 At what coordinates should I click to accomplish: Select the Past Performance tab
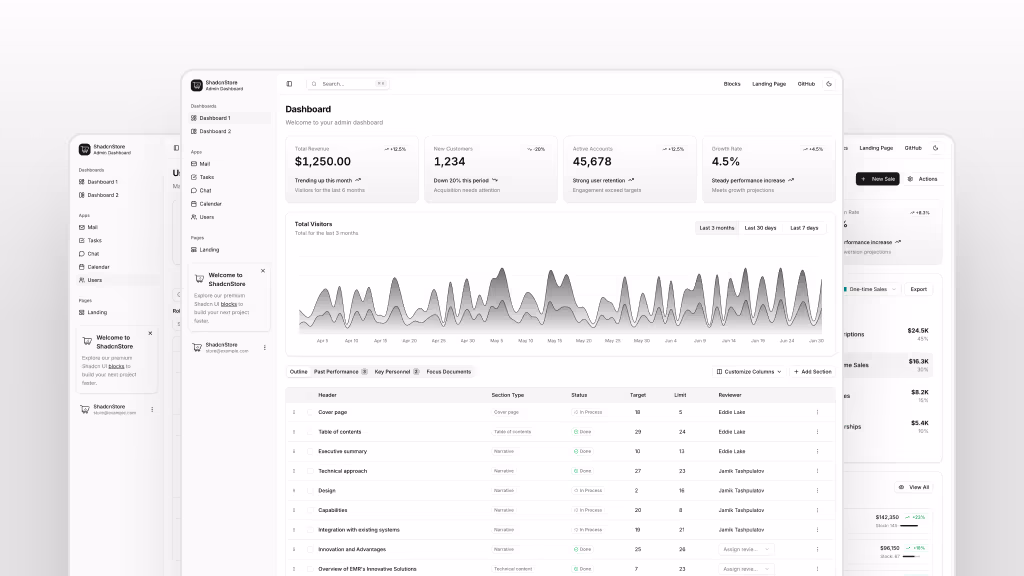click(340, 372)
